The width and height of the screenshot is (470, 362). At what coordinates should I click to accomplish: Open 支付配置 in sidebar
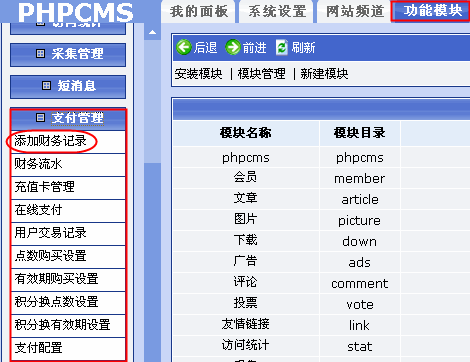coord(68,349)
